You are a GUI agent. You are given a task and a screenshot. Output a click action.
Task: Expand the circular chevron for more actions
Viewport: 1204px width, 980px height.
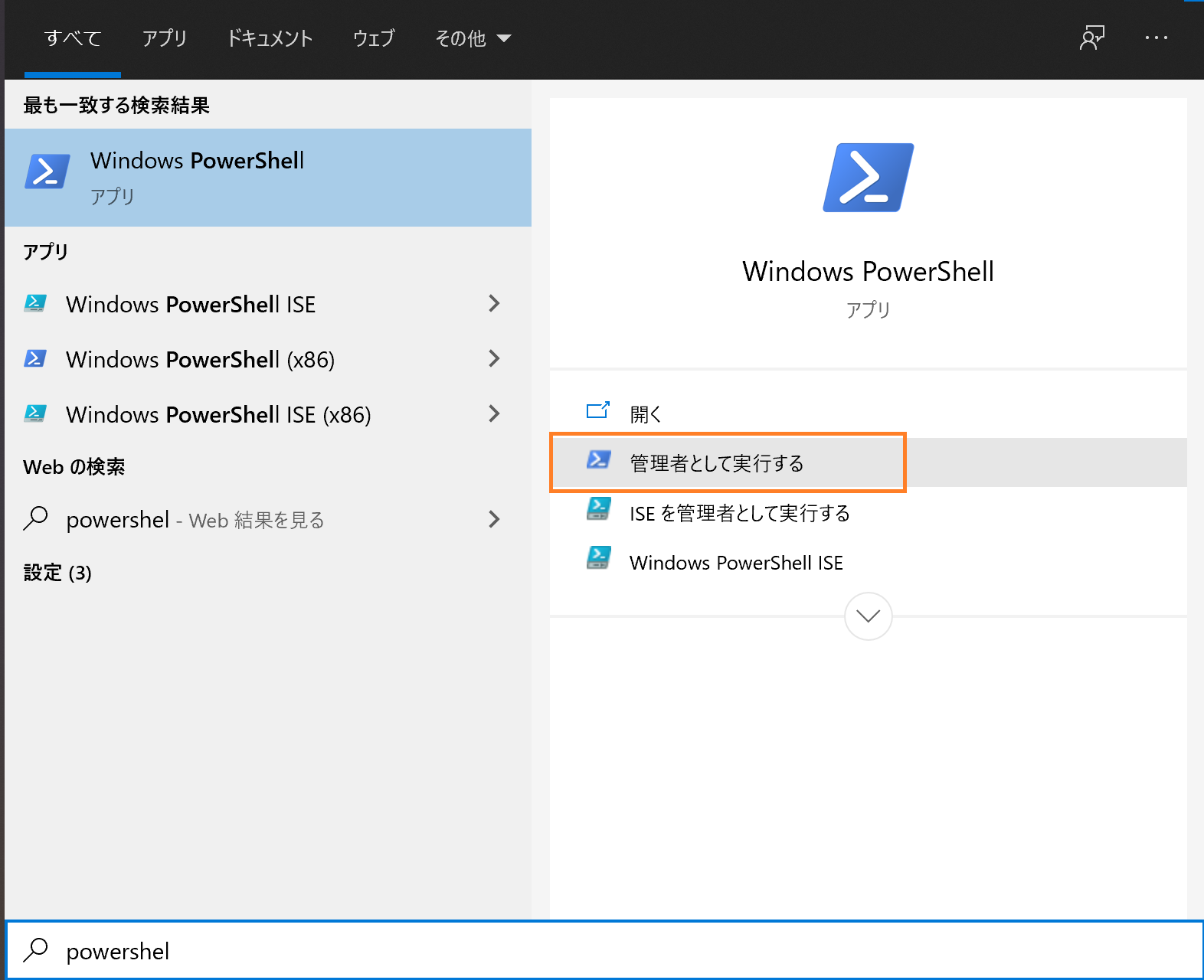(x=868, y=616)
